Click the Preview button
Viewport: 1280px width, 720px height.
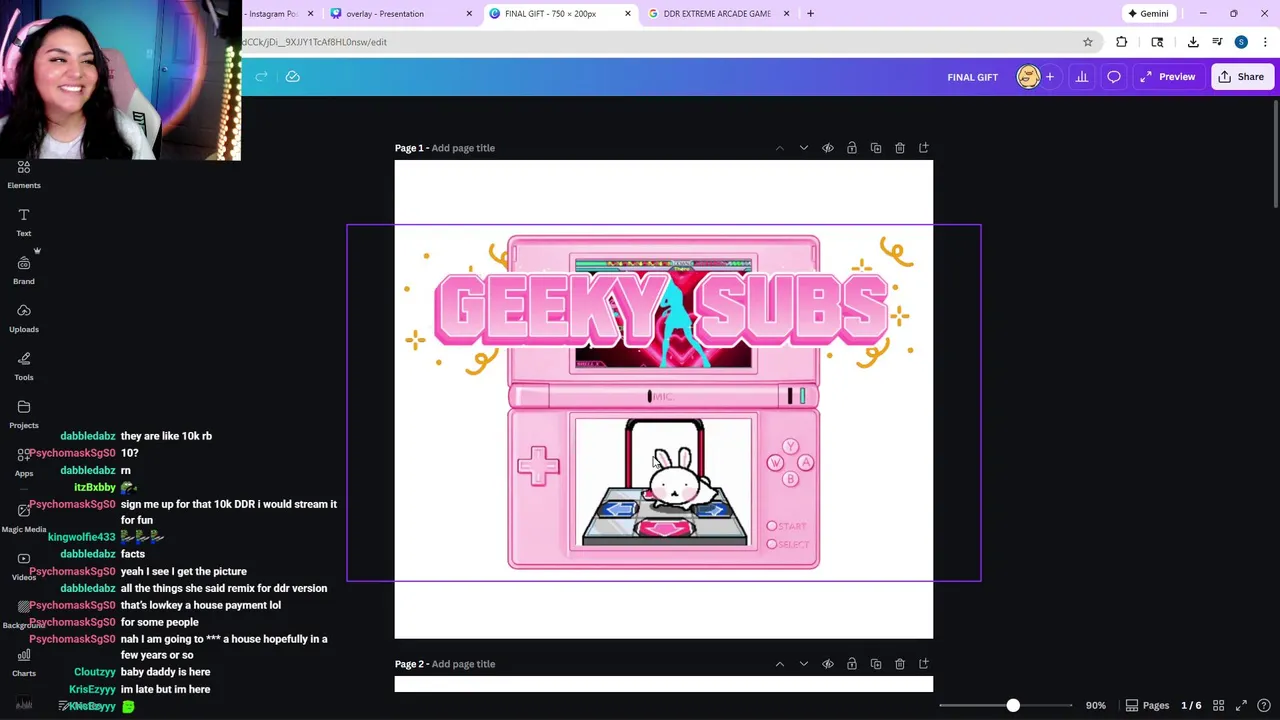(x=1167, y=77)
